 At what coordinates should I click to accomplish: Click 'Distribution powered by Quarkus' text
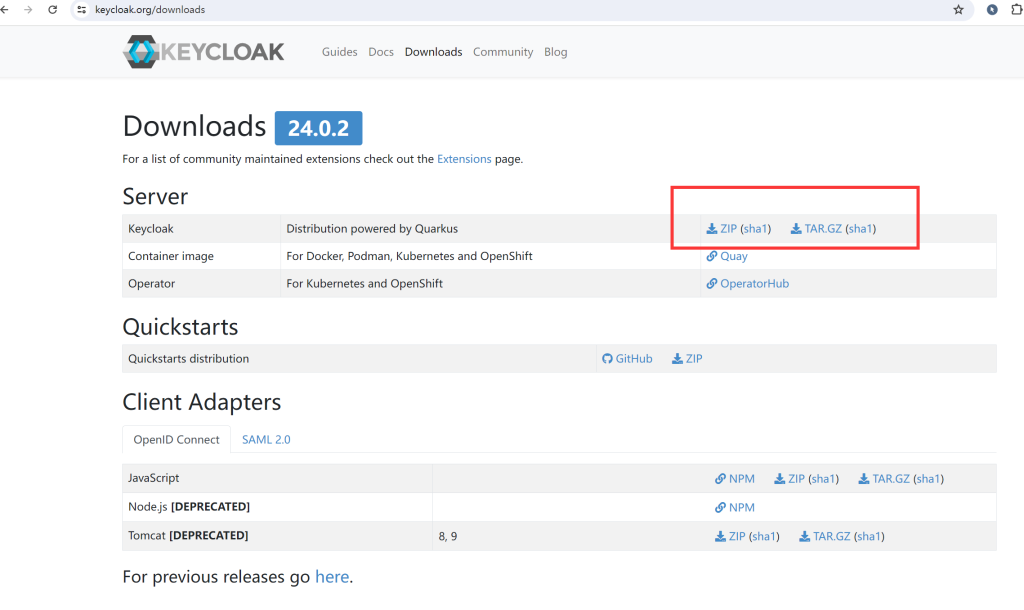tap(372, 229)
